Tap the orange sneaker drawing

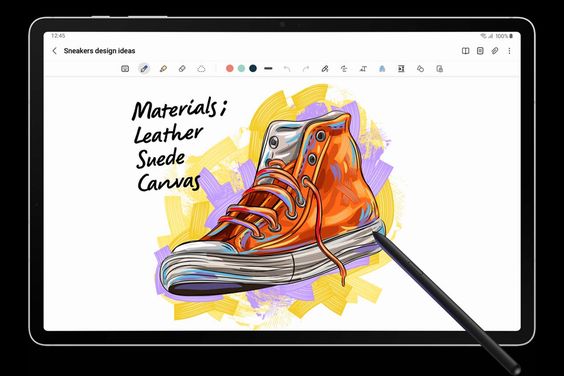coord(272,203)
